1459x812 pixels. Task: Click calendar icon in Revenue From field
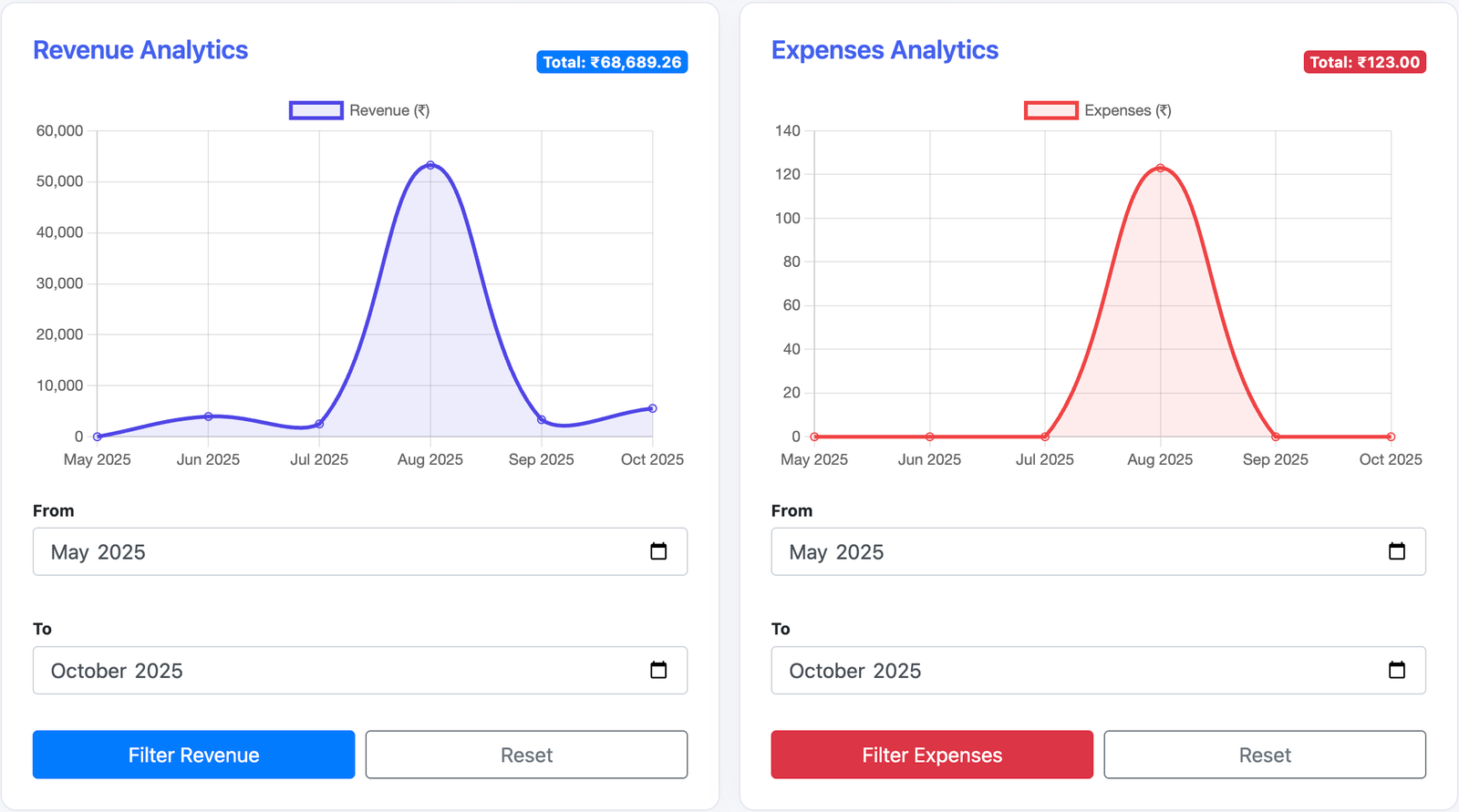[x=658, y=551]
